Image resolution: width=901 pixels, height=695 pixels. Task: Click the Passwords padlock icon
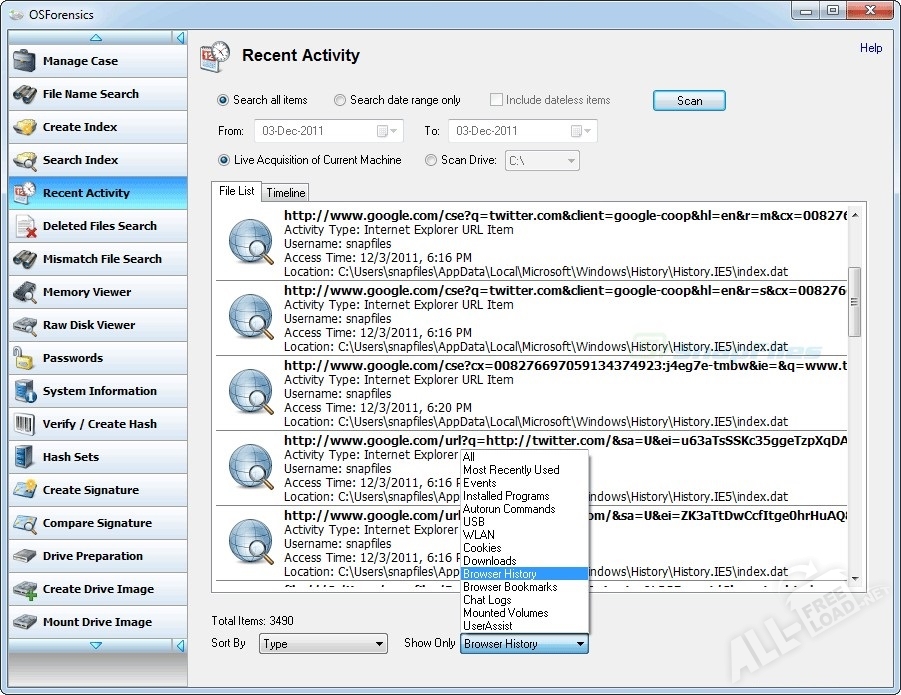tap(25, 358)
